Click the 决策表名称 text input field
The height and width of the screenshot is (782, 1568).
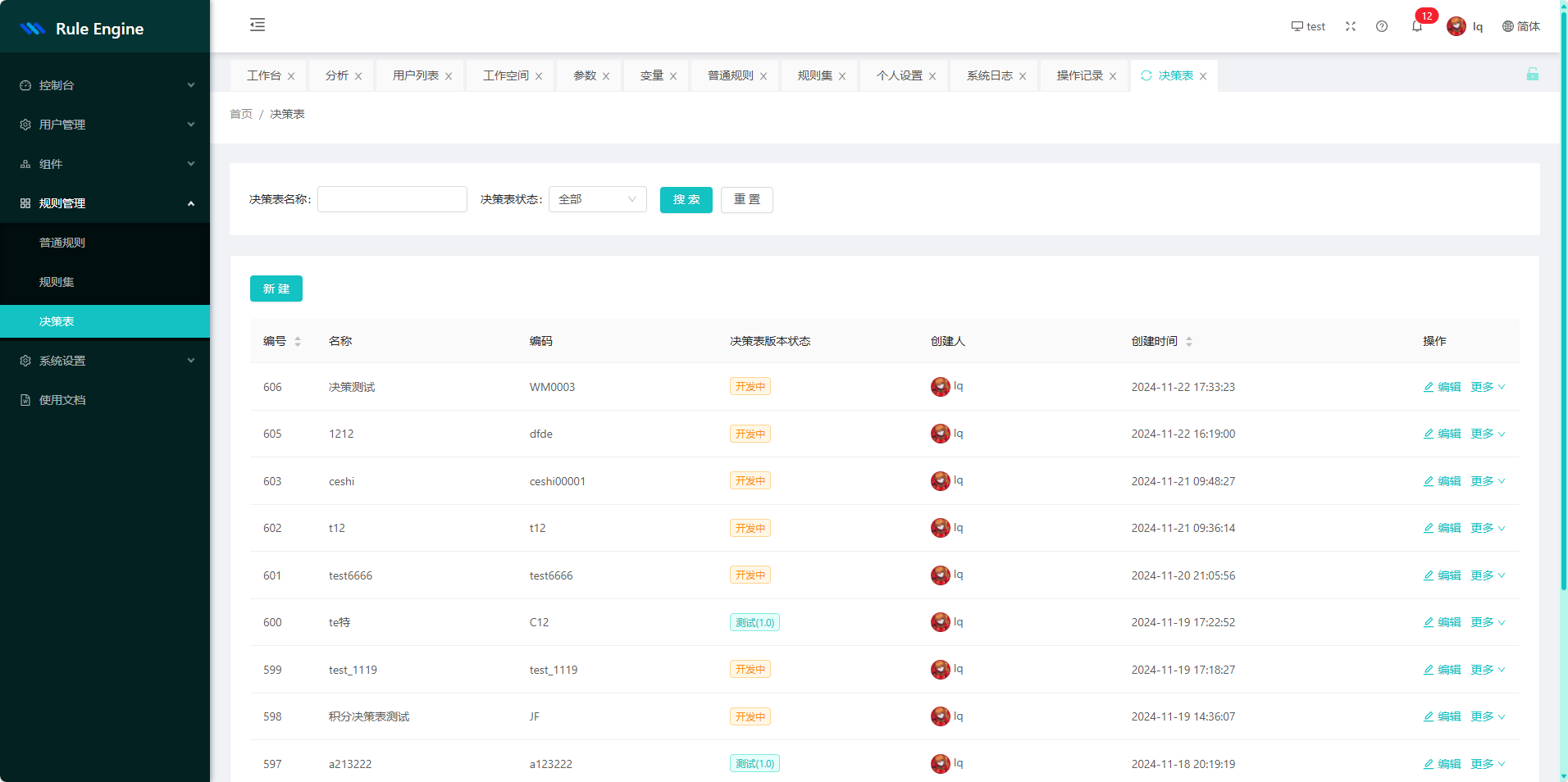[x=392, y=199]
